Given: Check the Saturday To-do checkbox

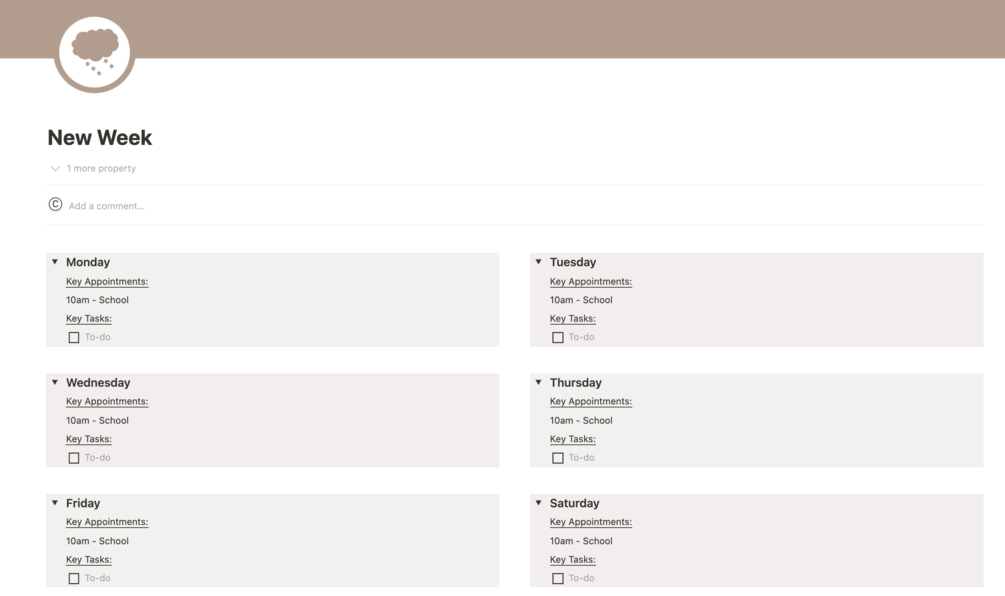Looking at the screenshot, I should [558, 578].
